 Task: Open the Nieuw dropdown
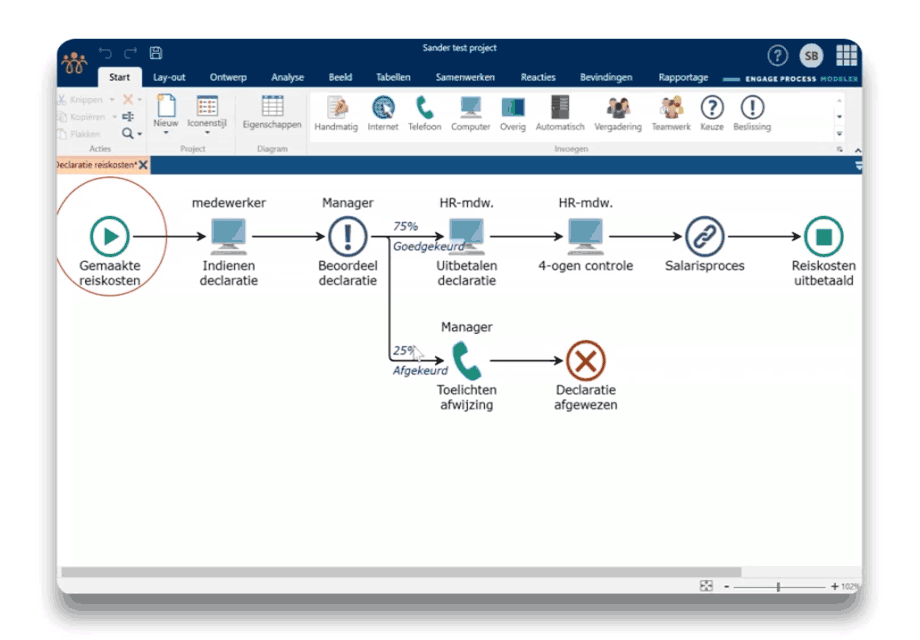166,131
